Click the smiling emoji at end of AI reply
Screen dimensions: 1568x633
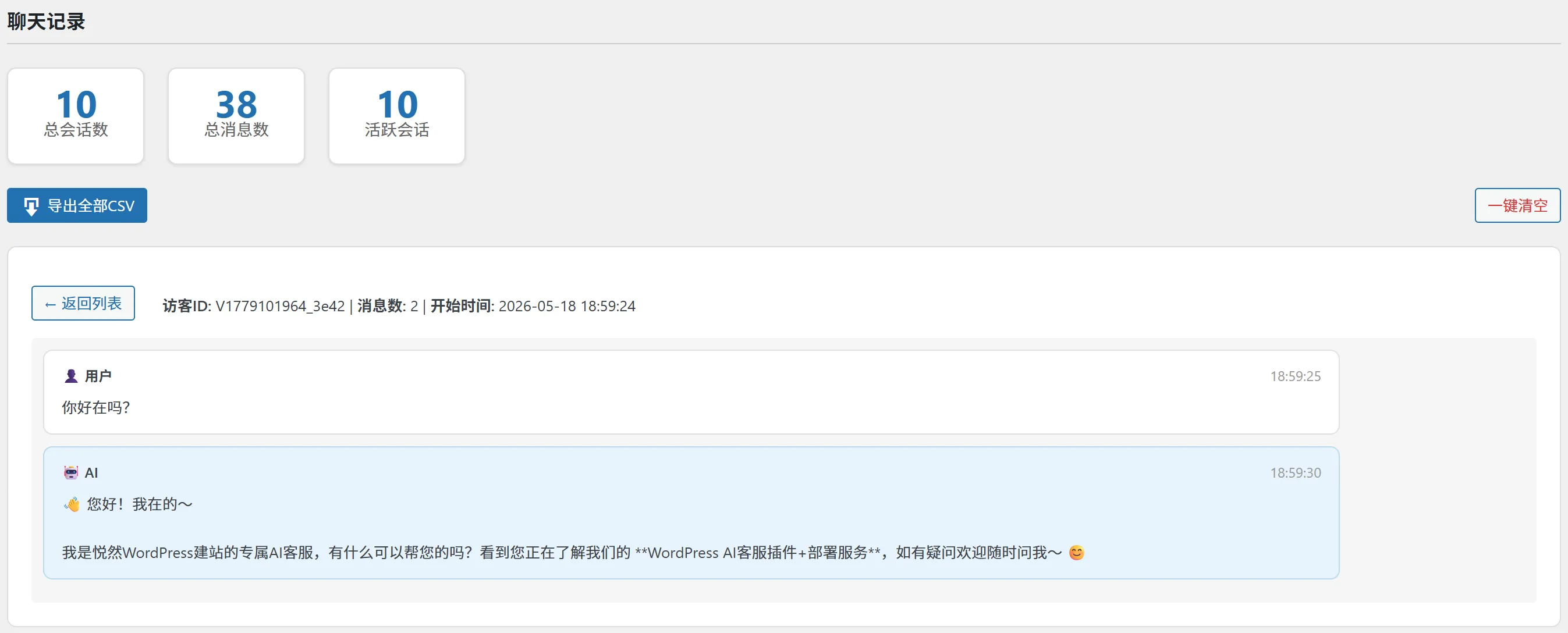click(x=1076, y=553)
